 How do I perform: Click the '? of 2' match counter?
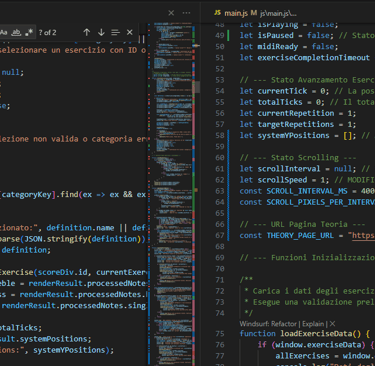47,32
